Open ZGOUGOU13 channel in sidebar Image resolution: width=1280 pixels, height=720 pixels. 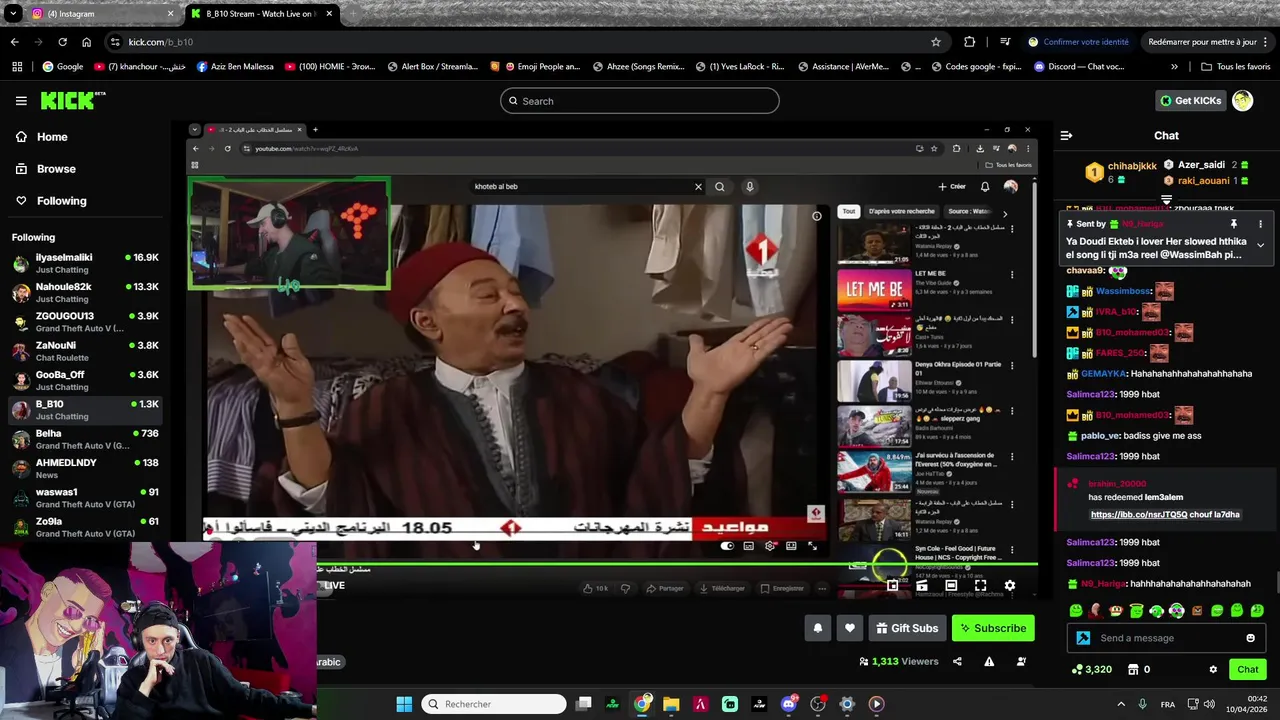point(86,322)
